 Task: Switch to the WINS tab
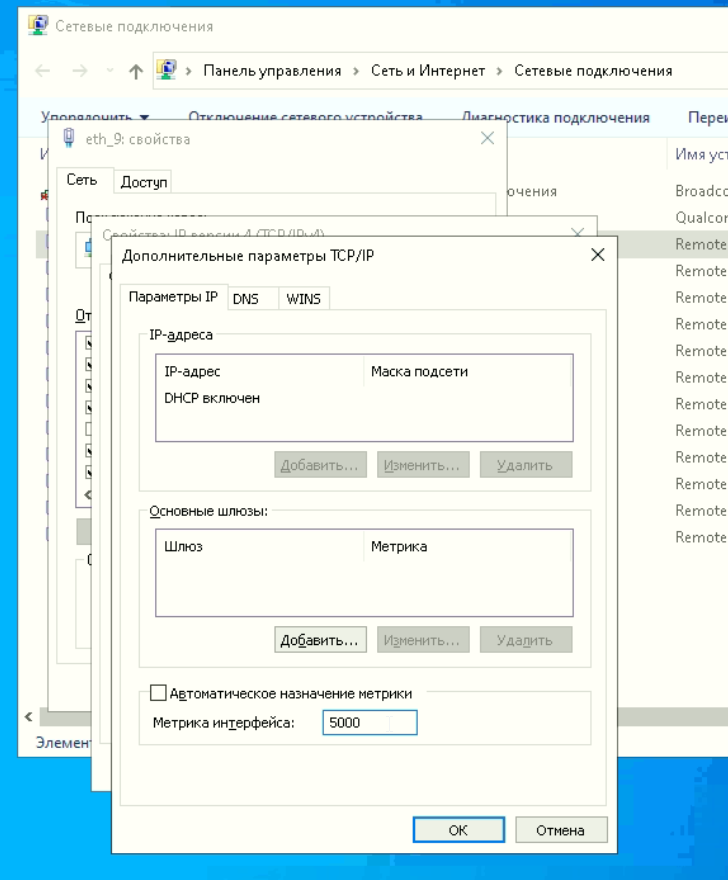click(303, 298)
